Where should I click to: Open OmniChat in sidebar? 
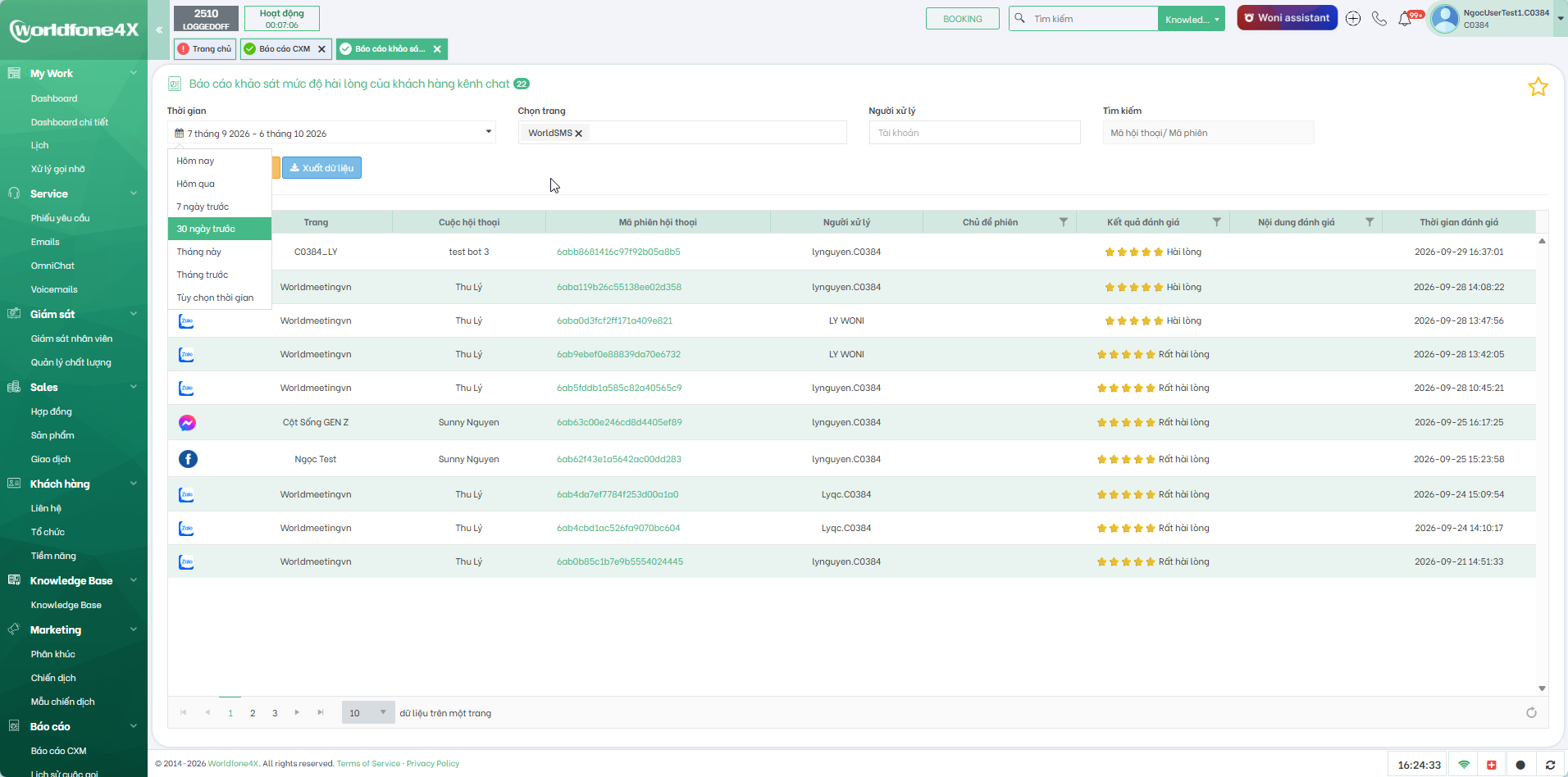[x=52, y=266]
